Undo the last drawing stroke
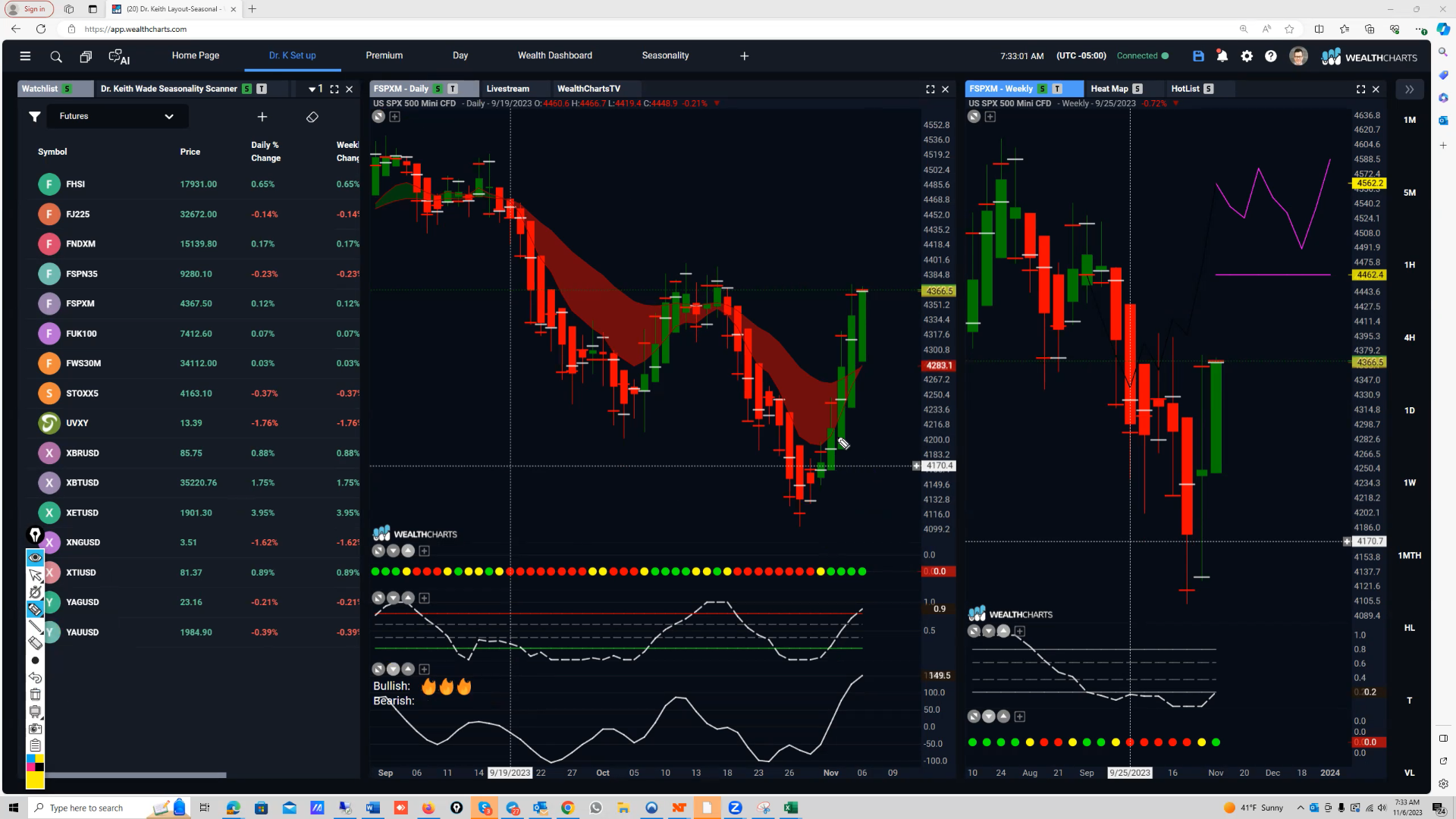Image resolution: width=1456 pixels, height=819 pixels. 35,677
